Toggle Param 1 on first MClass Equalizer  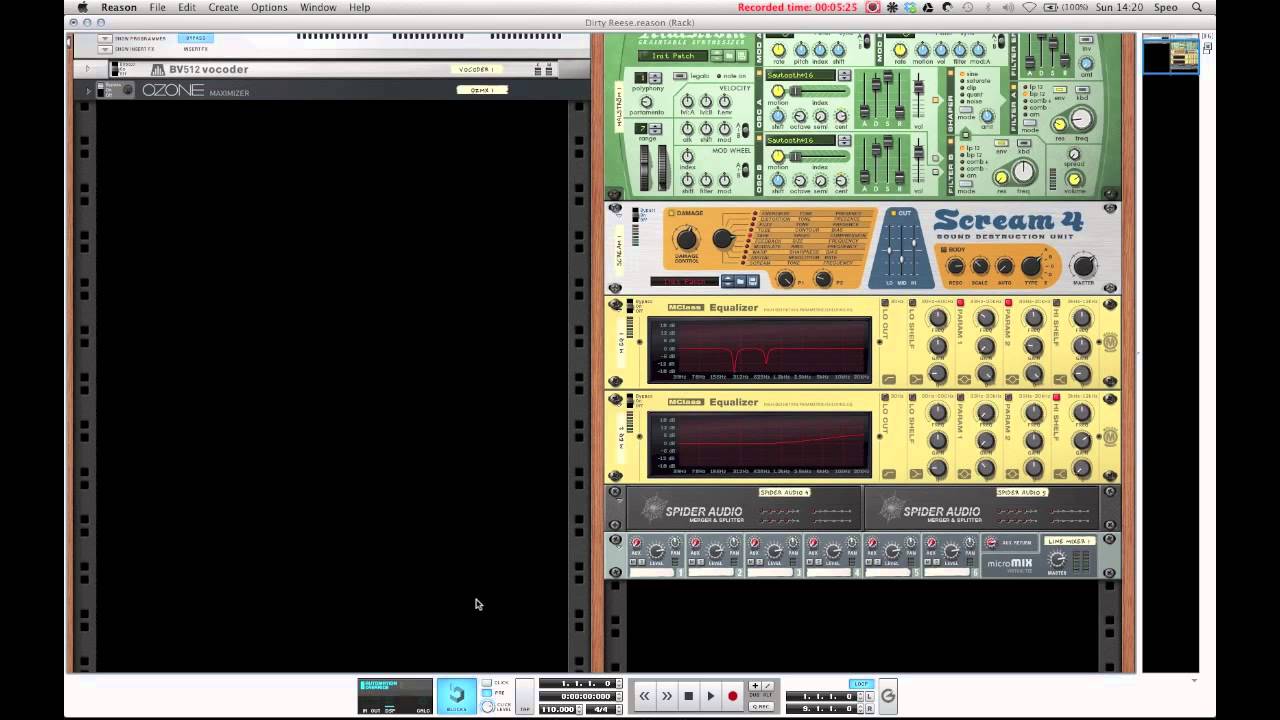961,303
